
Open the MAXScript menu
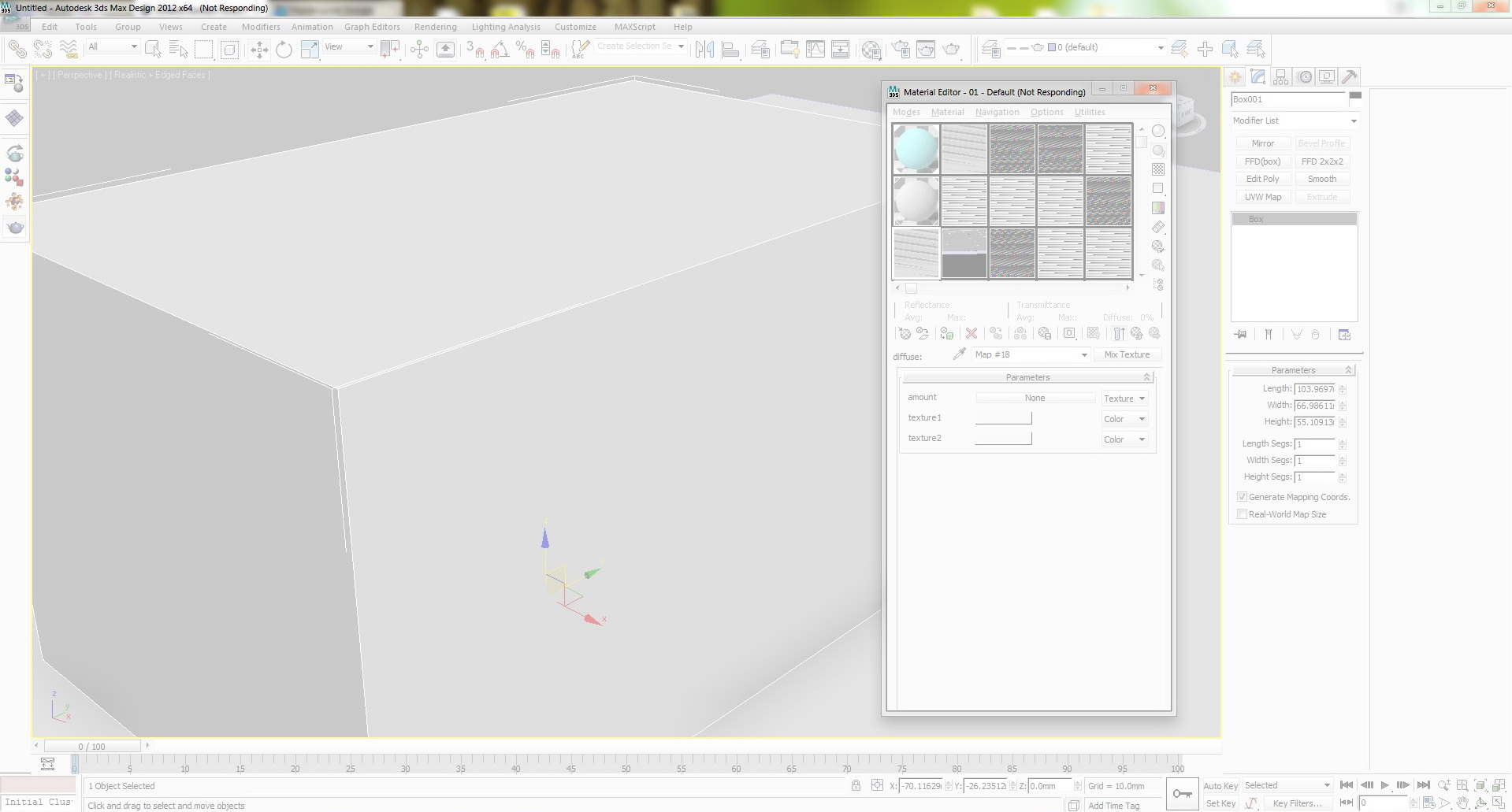634,27
